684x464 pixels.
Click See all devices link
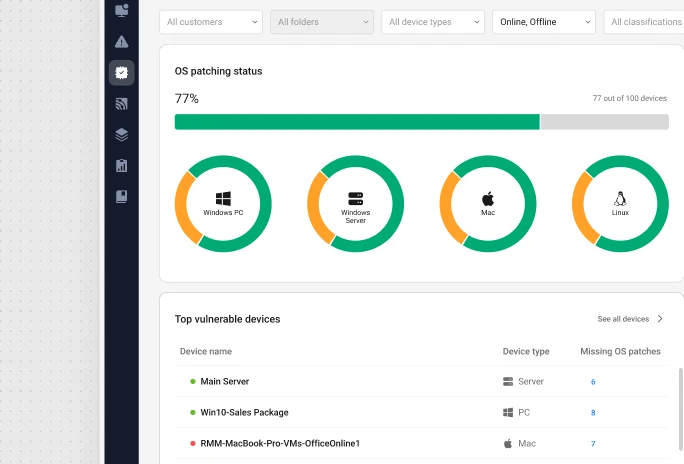tap(623, 319)
